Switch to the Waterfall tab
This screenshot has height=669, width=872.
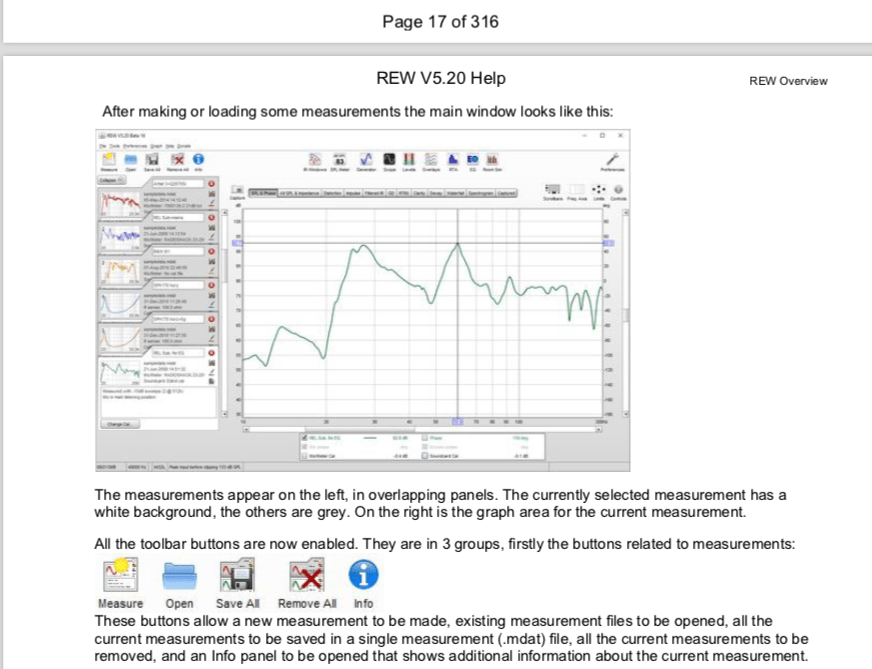(455, 193)
